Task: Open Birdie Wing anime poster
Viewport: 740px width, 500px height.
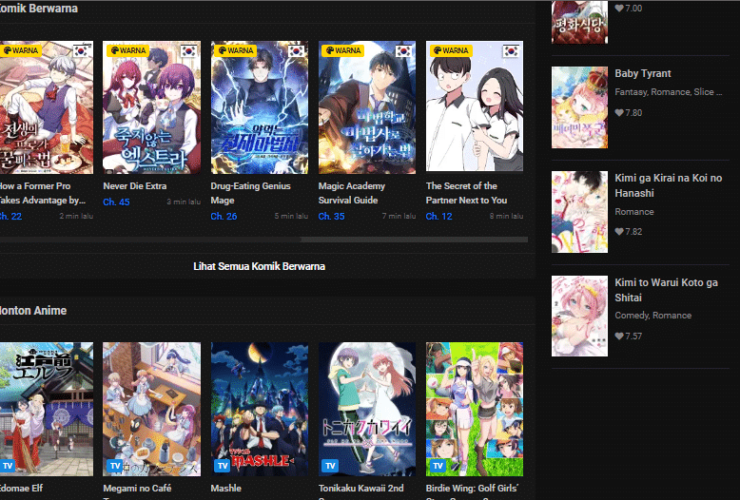Action: [474, 409]
